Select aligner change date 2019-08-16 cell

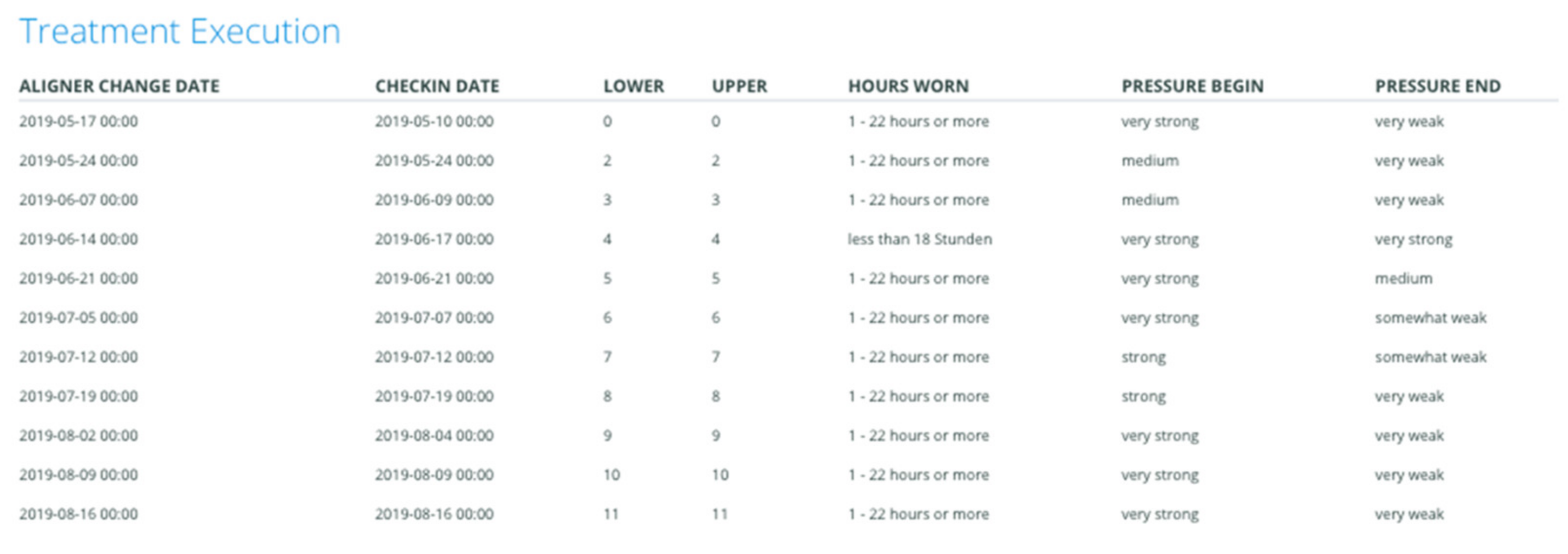coord(78,514)
